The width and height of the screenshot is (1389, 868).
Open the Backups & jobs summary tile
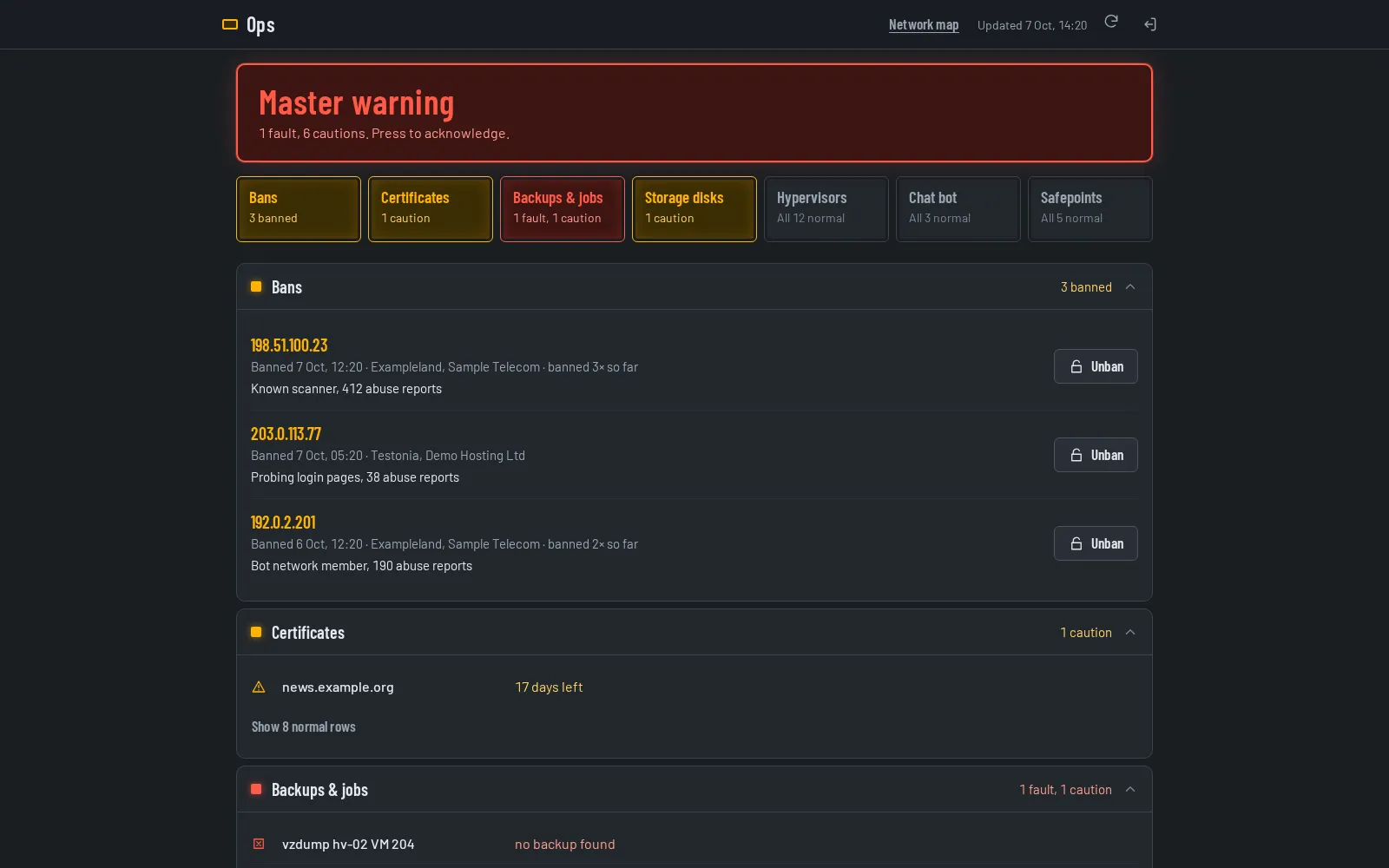[x=563, y=209]
